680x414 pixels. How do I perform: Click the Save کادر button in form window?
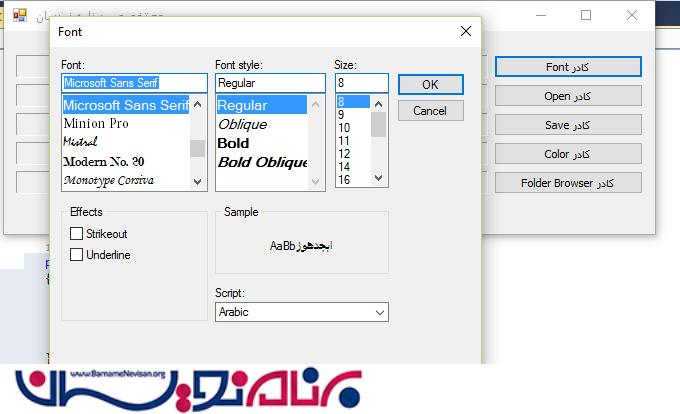point(568,125)
